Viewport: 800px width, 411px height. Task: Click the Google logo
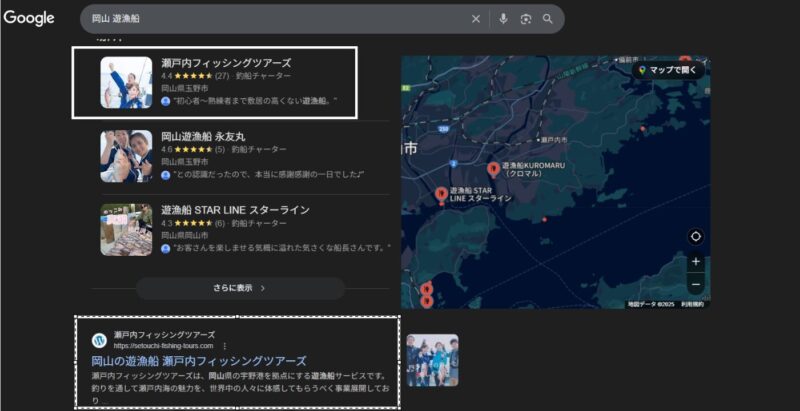[x=29, y=18]
